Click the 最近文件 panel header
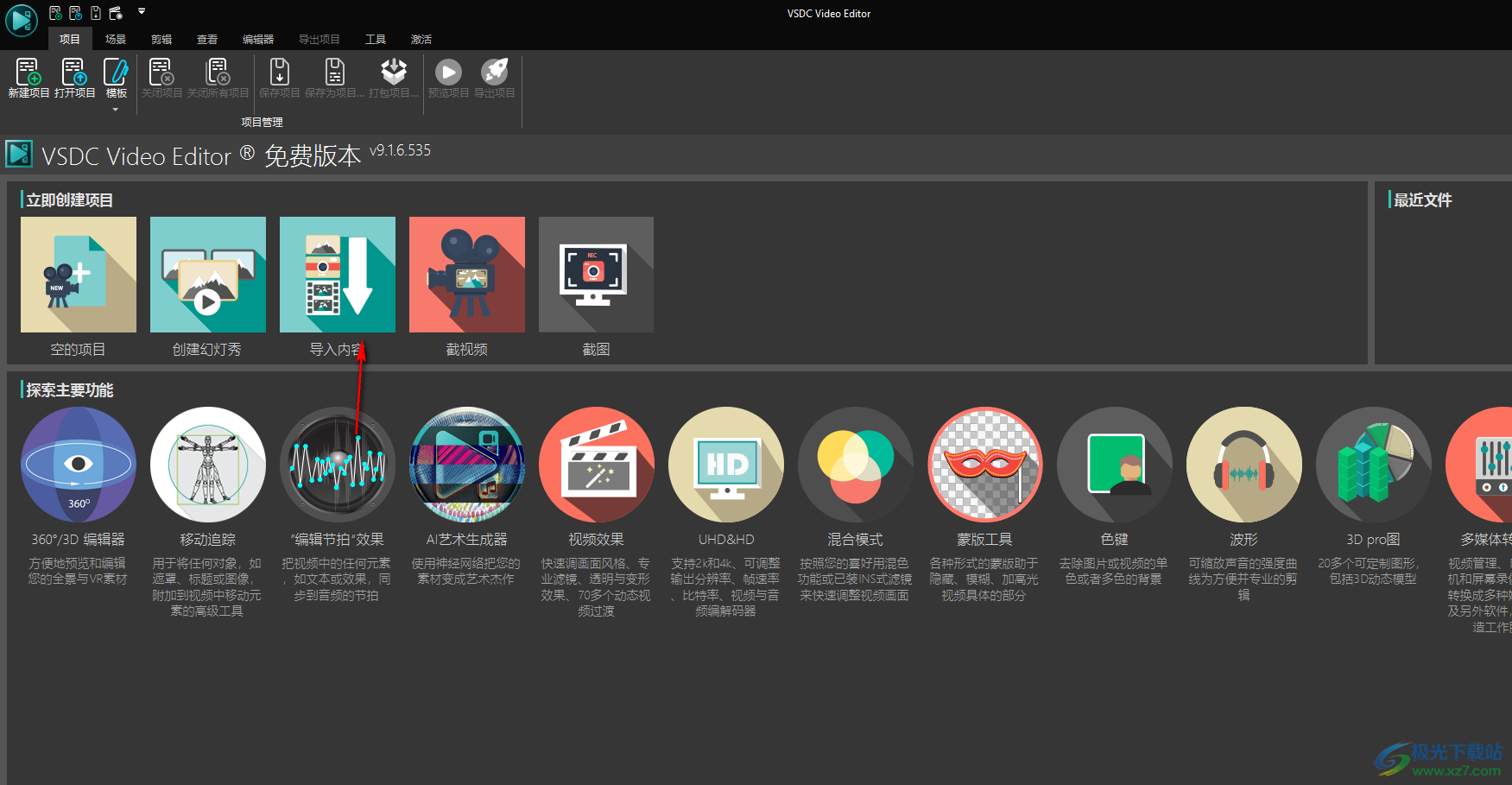 [x=1423, y=199]
